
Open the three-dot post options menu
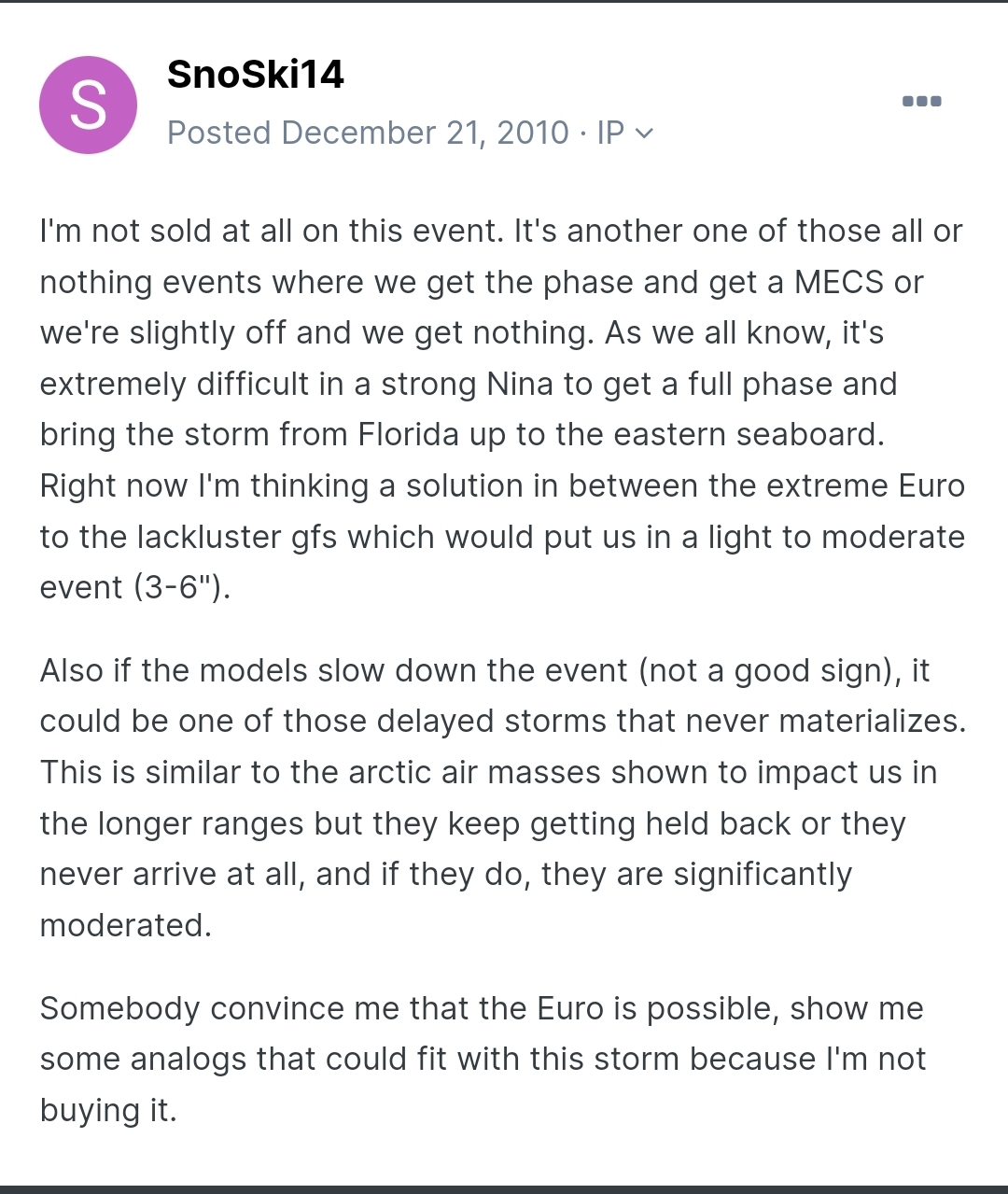click(x=921, y=101)
